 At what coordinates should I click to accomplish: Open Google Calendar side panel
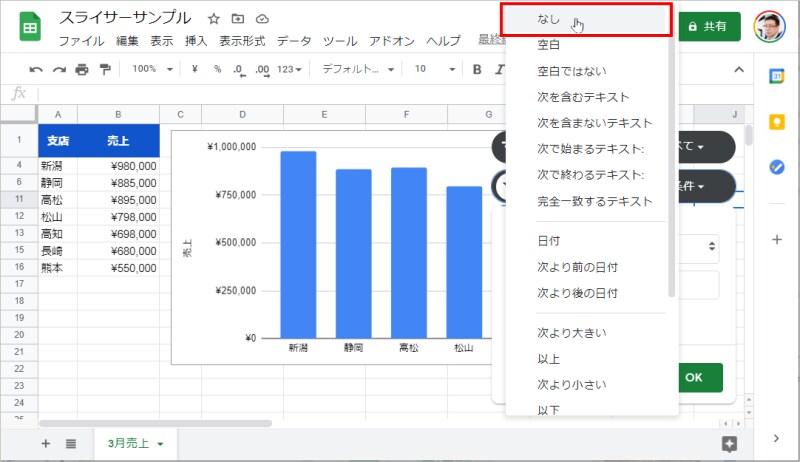tap(777, 76)
